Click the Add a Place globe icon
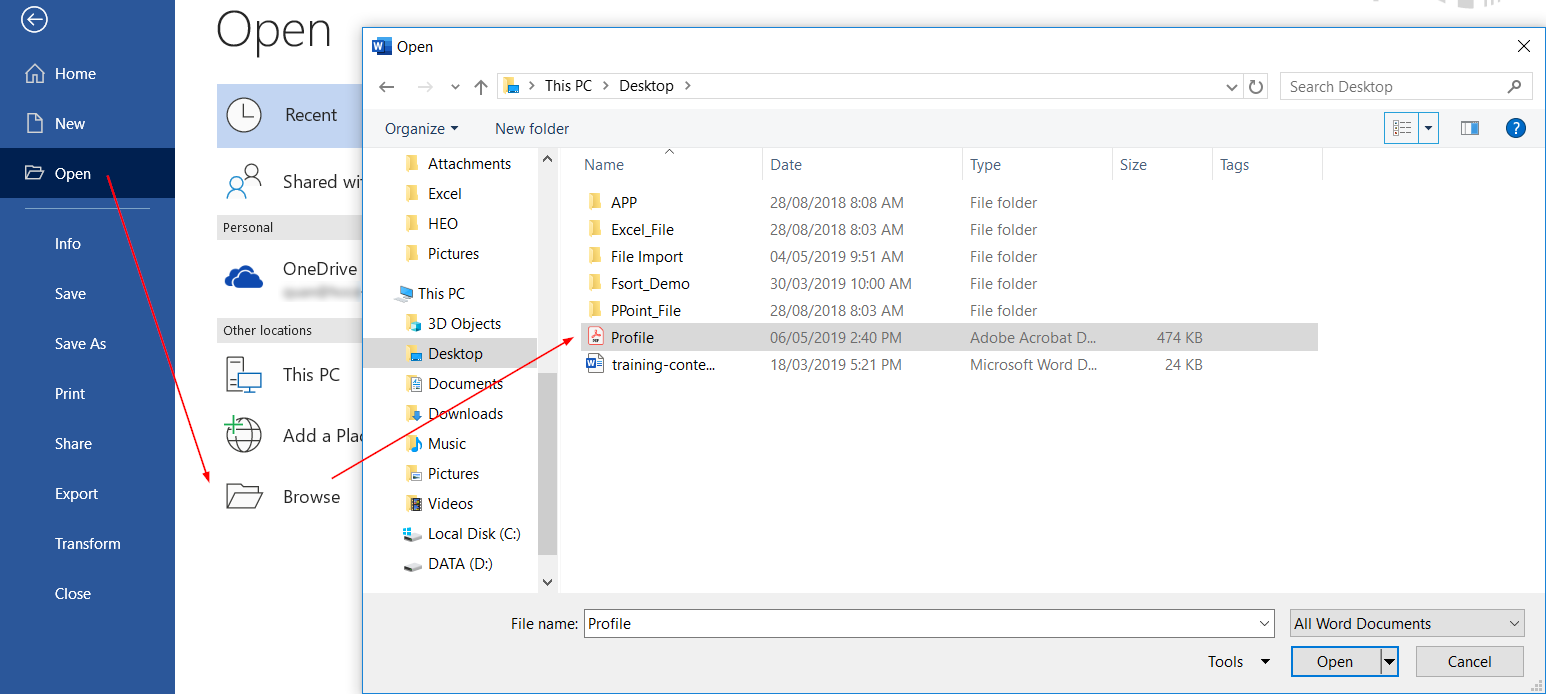Viewport: 1546px width, 694px height. [x=244, y=435]
